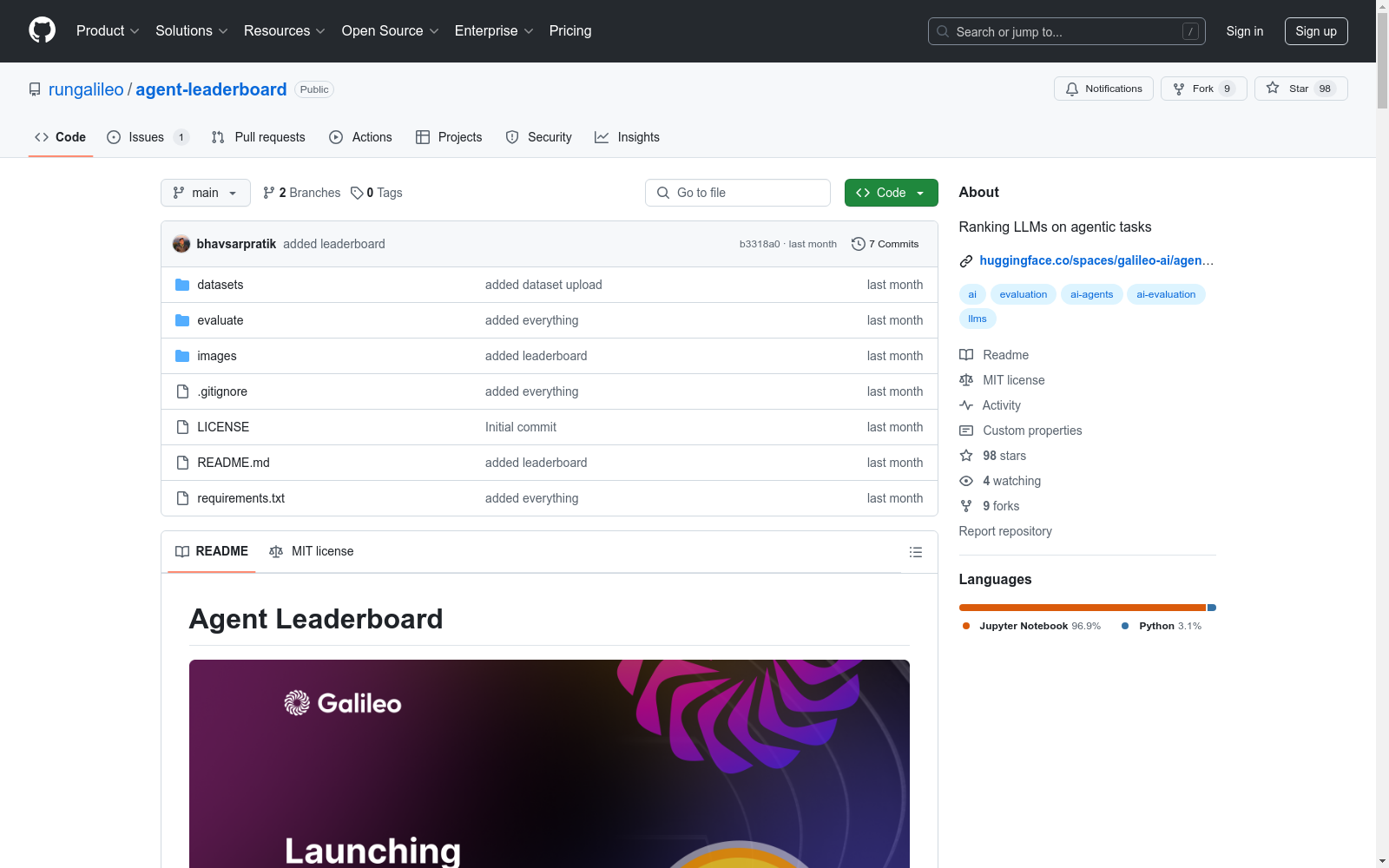
Task: Open the images folder
Action: [x=217, y=356]
